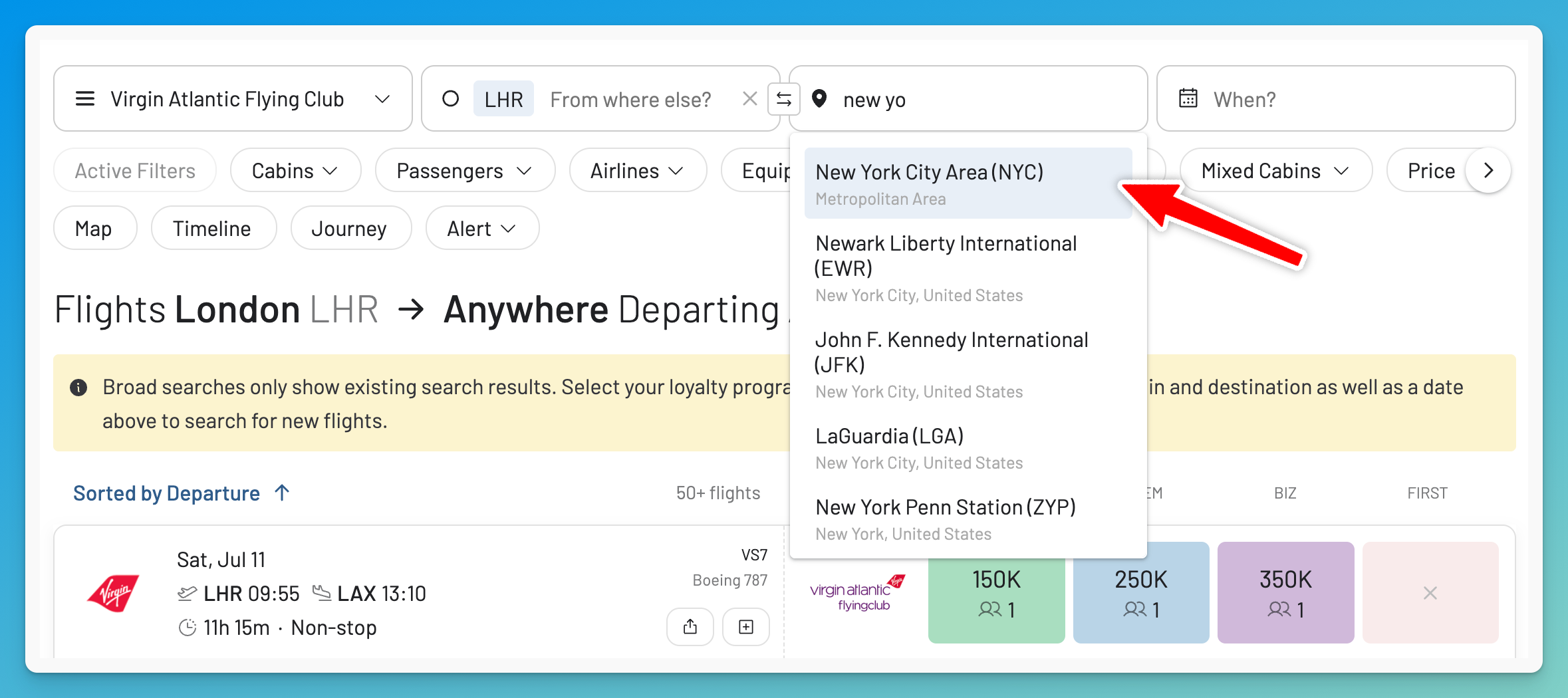The height and width of the screenshot is (698, 1568).
Task: Select the green 150K fare tile
Action: [x=996, y=592]
